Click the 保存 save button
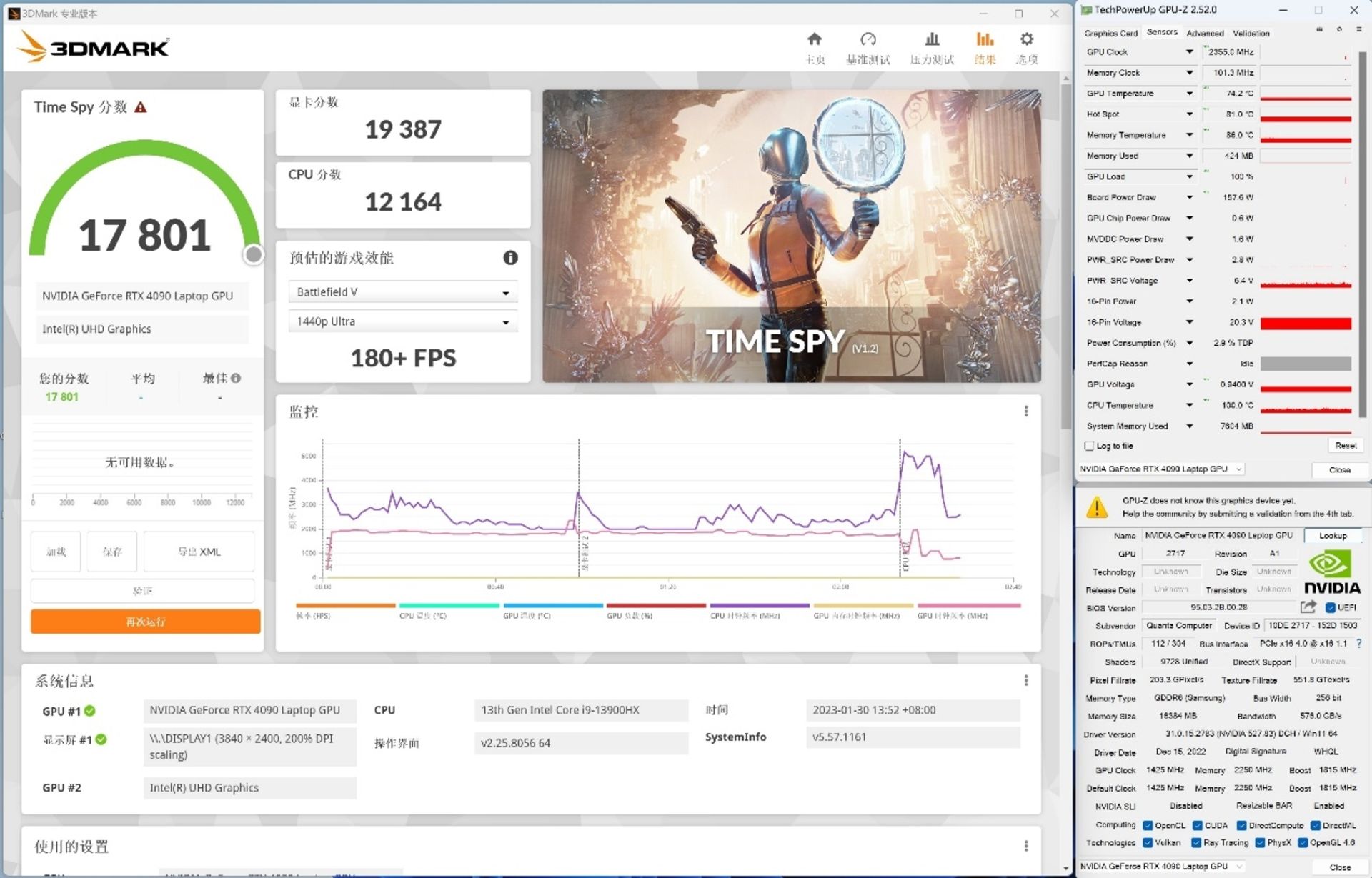The width and height of the screenshot is (1372, 878). pos(112,552)
